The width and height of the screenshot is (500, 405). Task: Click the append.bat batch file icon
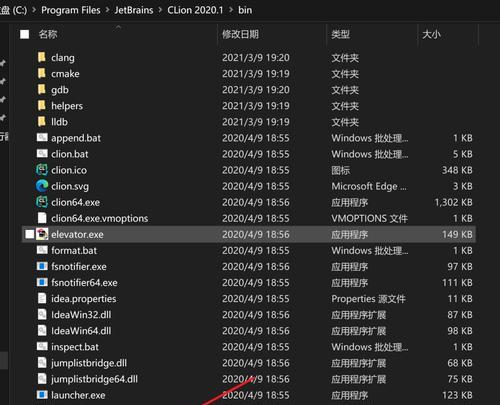click(x=42, y=137)
